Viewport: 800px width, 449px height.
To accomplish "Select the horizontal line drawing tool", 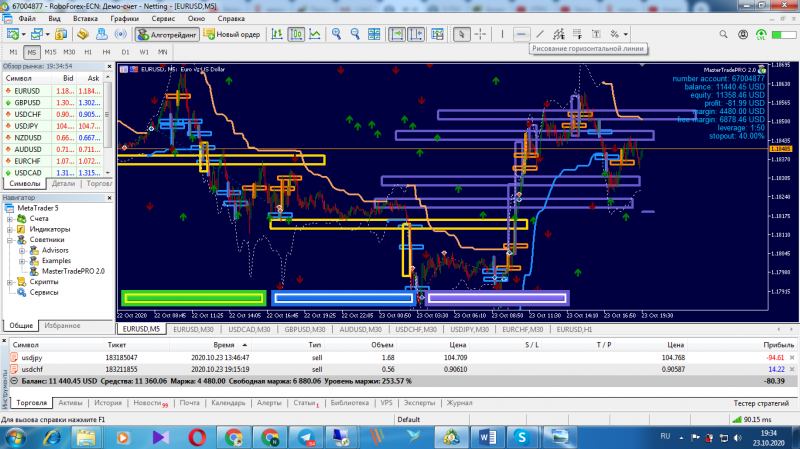I will [x=521, y=34].
